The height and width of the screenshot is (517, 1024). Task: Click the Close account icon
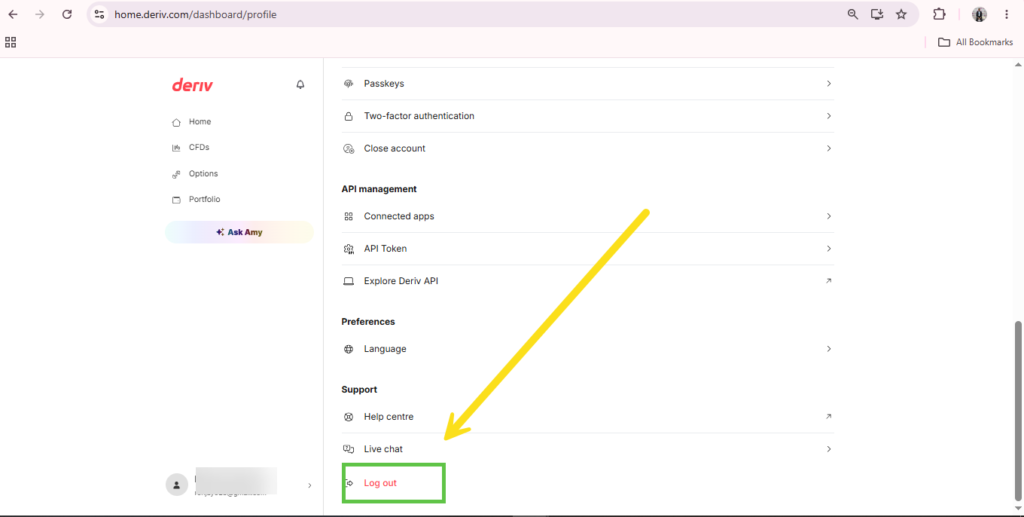pos(349,149)
